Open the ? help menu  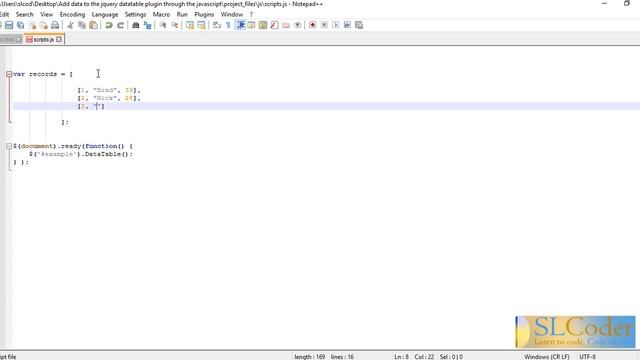251,14
